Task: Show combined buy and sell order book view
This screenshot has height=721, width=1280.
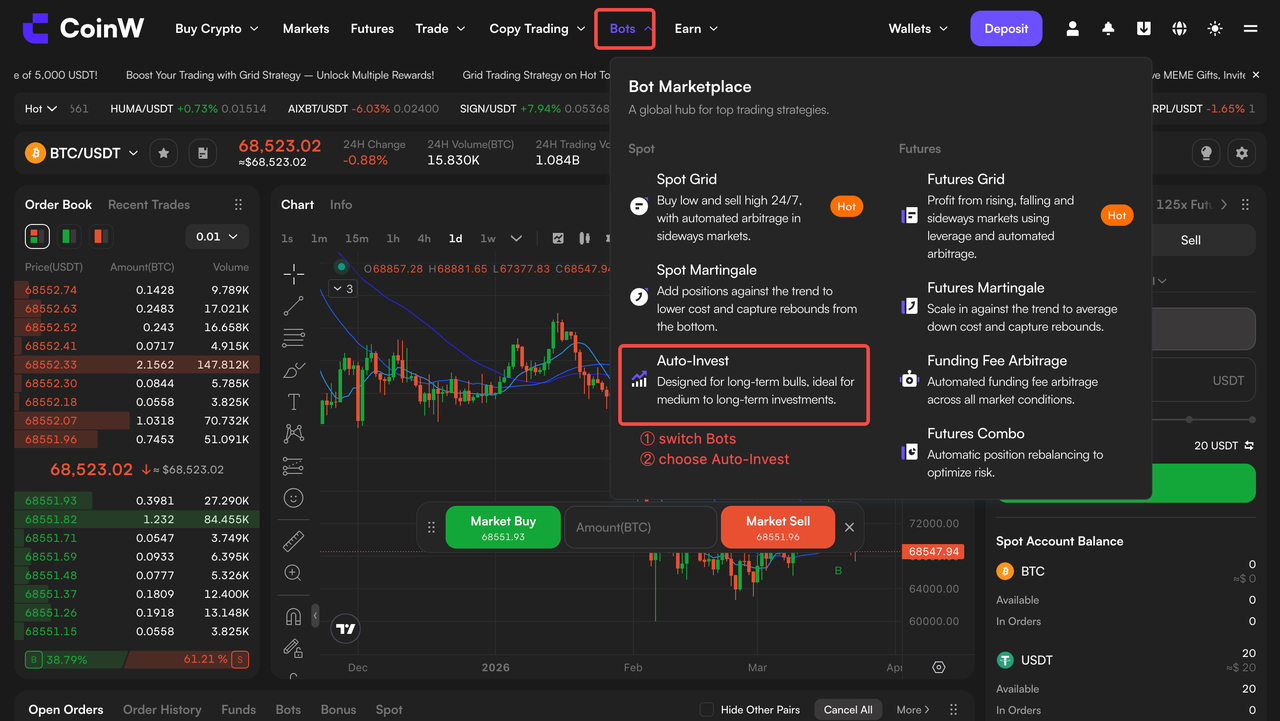Action: 37,236
